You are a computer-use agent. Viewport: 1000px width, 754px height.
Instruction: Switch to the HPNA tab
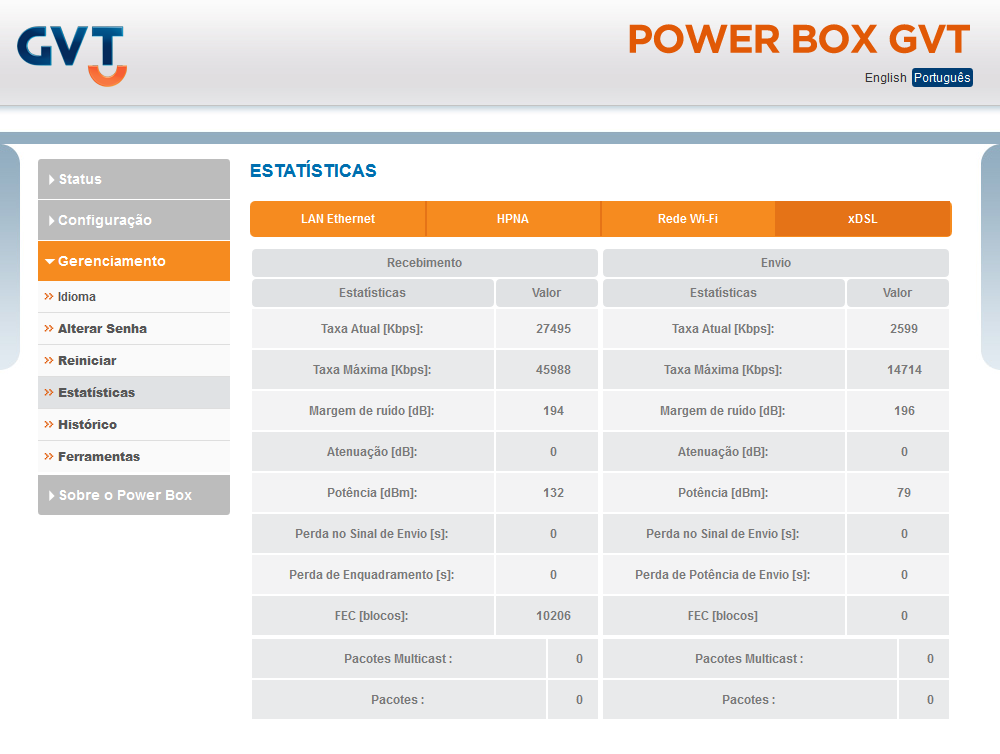513,219
